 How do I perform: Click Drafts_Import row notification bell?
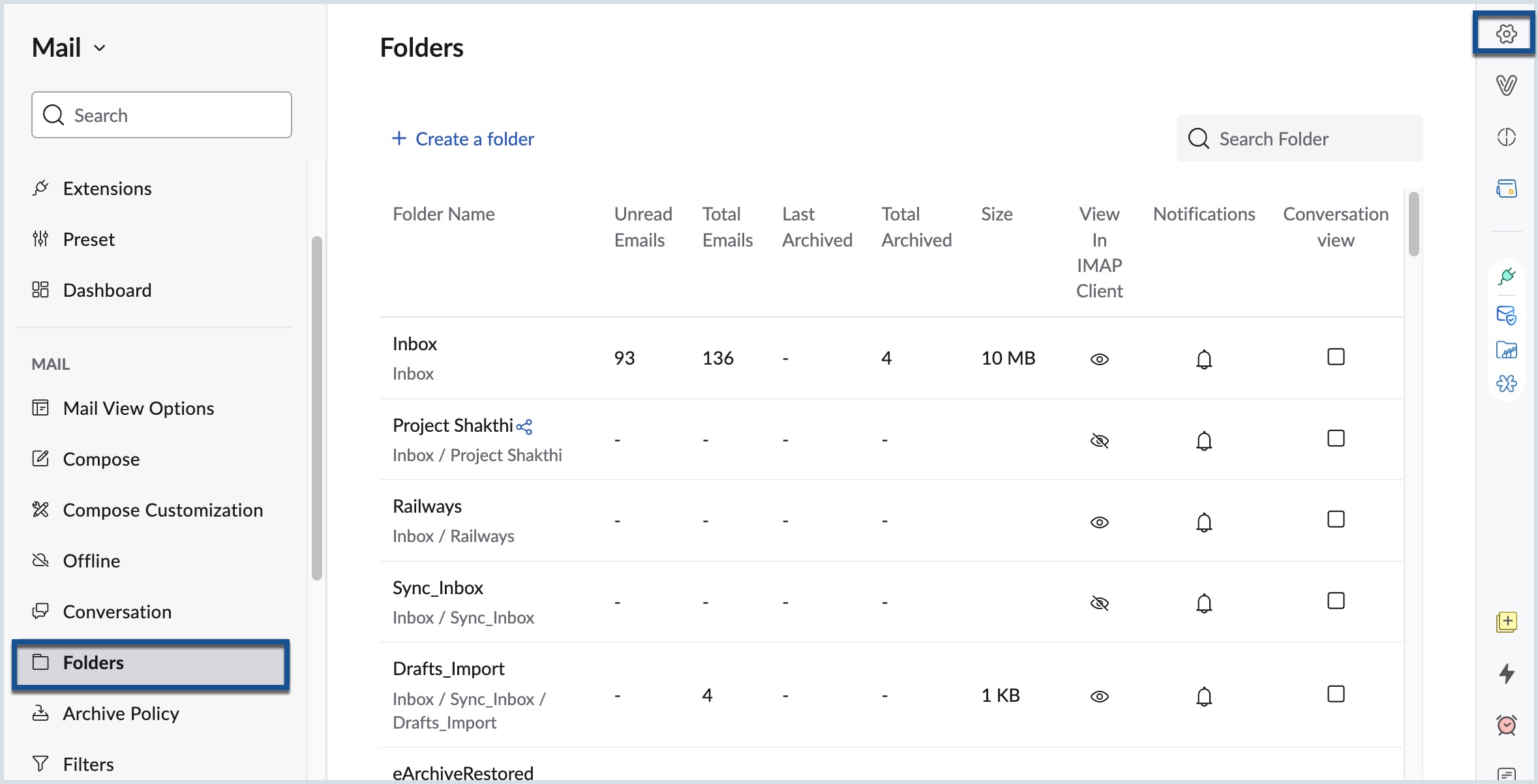point(1204,697)
